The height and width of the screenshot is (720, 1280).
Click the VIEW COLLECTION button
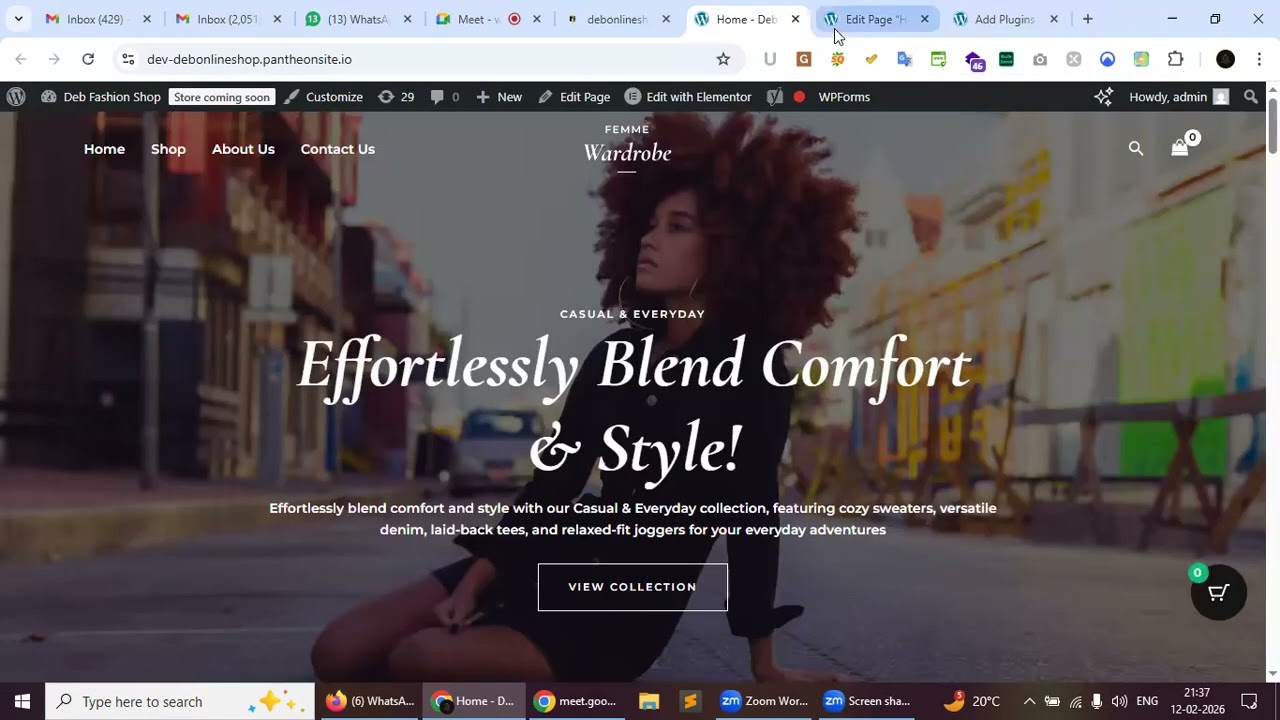pyautogui.click(x=633, y=587)
